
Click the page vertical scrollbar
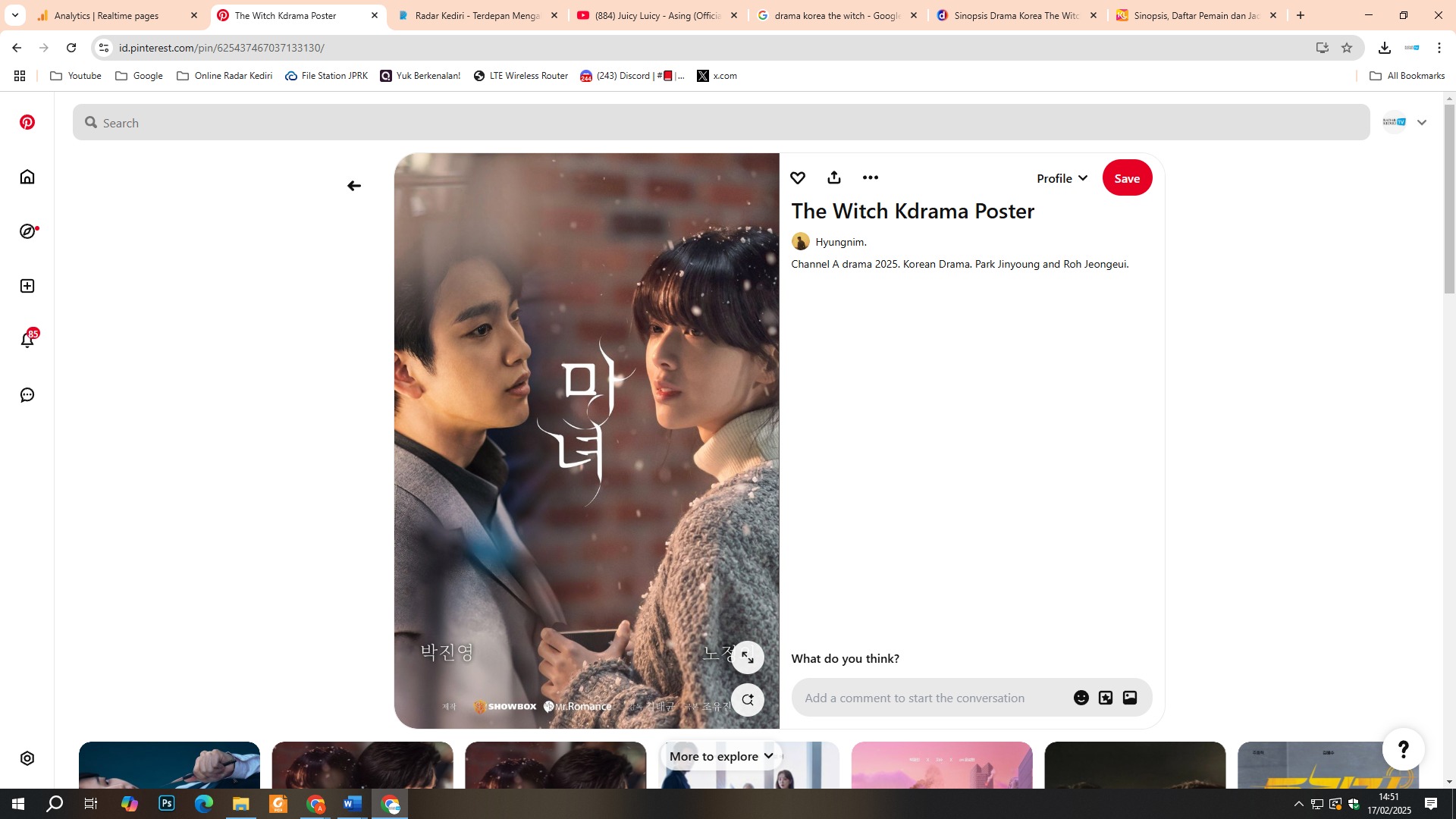tap(1449, 197)
